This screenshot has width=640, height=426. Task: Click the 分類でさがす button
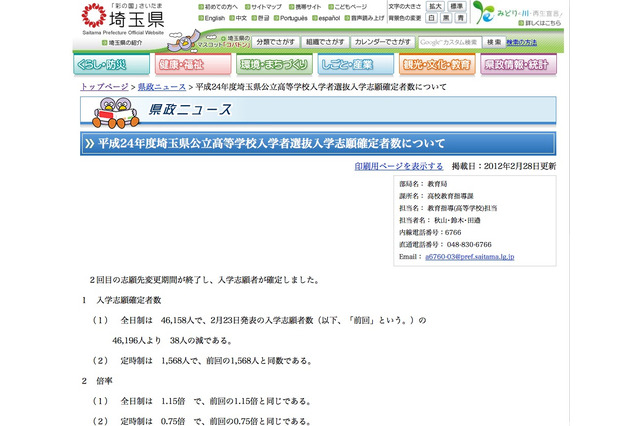pos(276,42)
